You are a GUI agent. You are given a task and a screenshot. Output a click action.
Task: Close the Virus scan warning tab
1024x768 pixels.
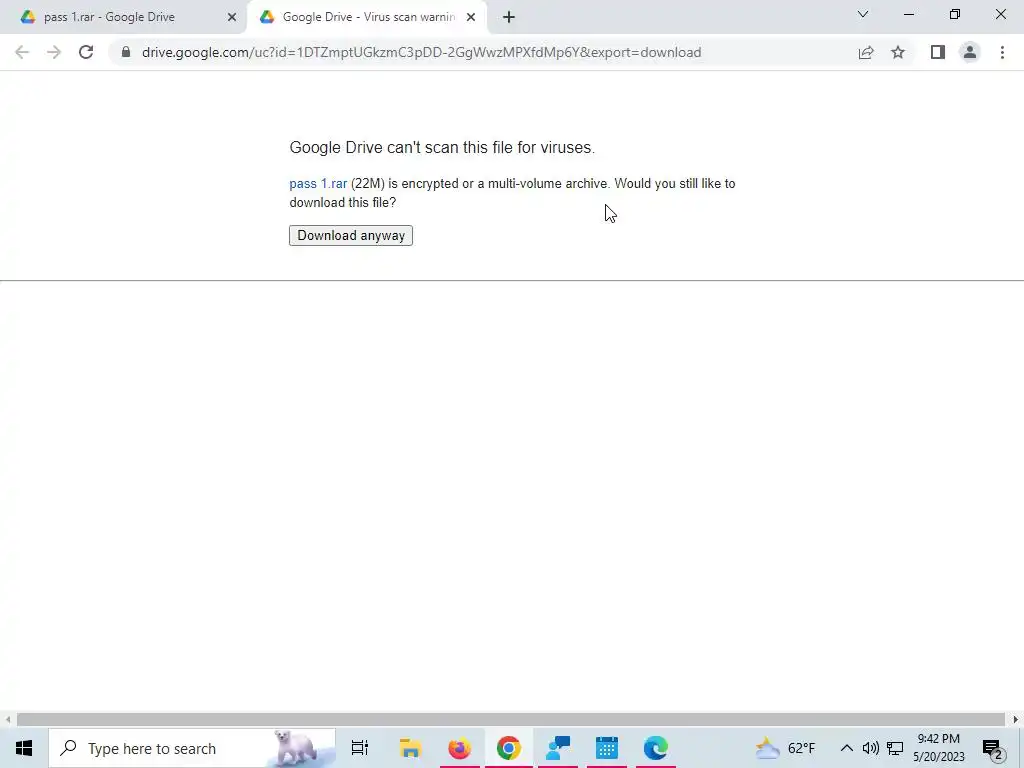pyautogui.click(x=471, y=17)
